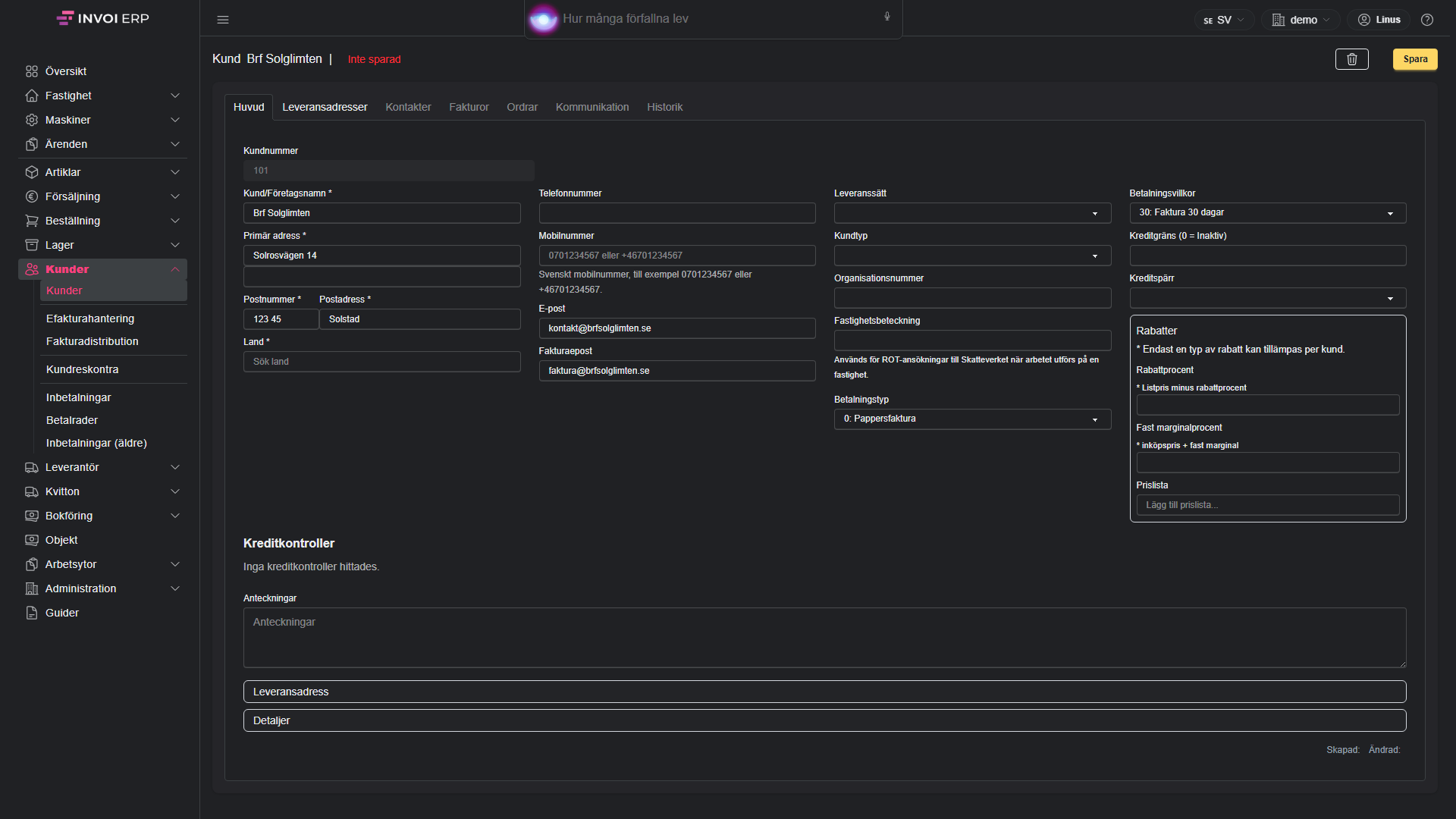Click the Sök land input field
1456x819 pixels.
(381, 362)
